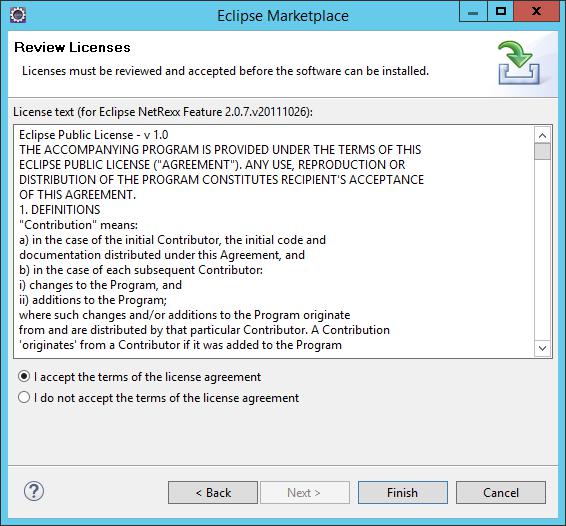Click 'i) changes to the Program, and' line

click(x=100, y=285)
